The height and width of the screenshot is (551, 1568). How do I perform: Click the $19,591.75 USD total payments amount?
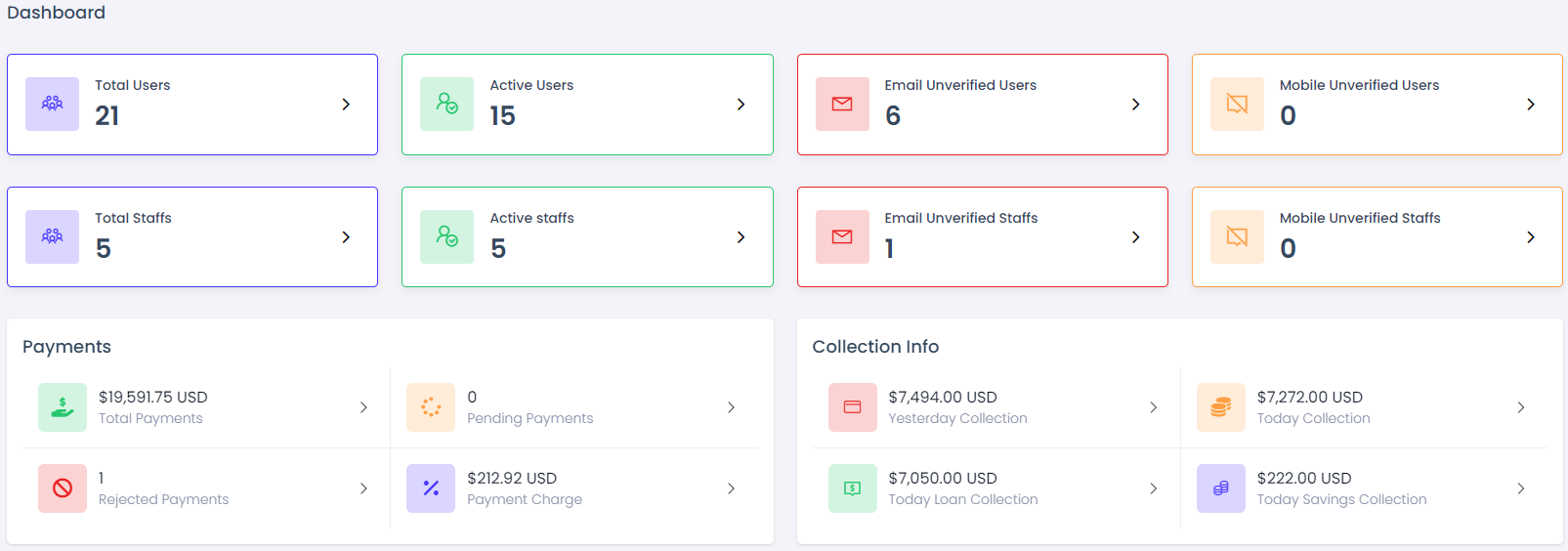pyautogui.click(x=153, y=397)
